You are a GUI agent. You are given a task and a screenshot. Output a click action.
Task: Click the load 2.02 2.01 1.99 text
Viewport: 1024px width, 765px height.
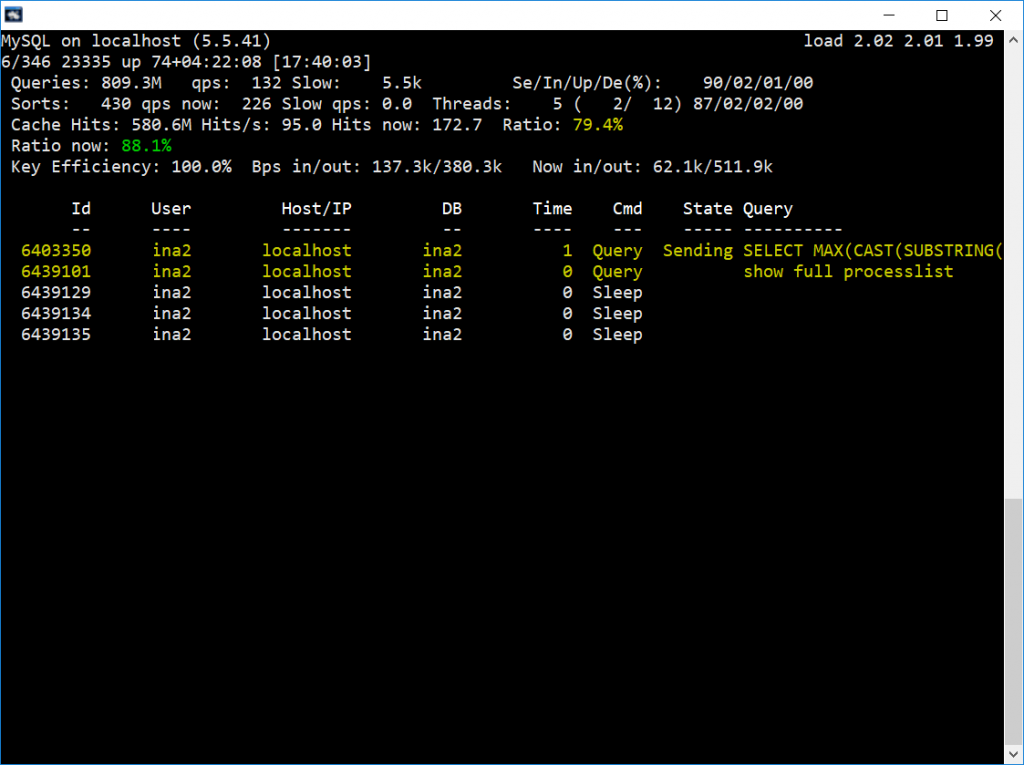(899, 41)
